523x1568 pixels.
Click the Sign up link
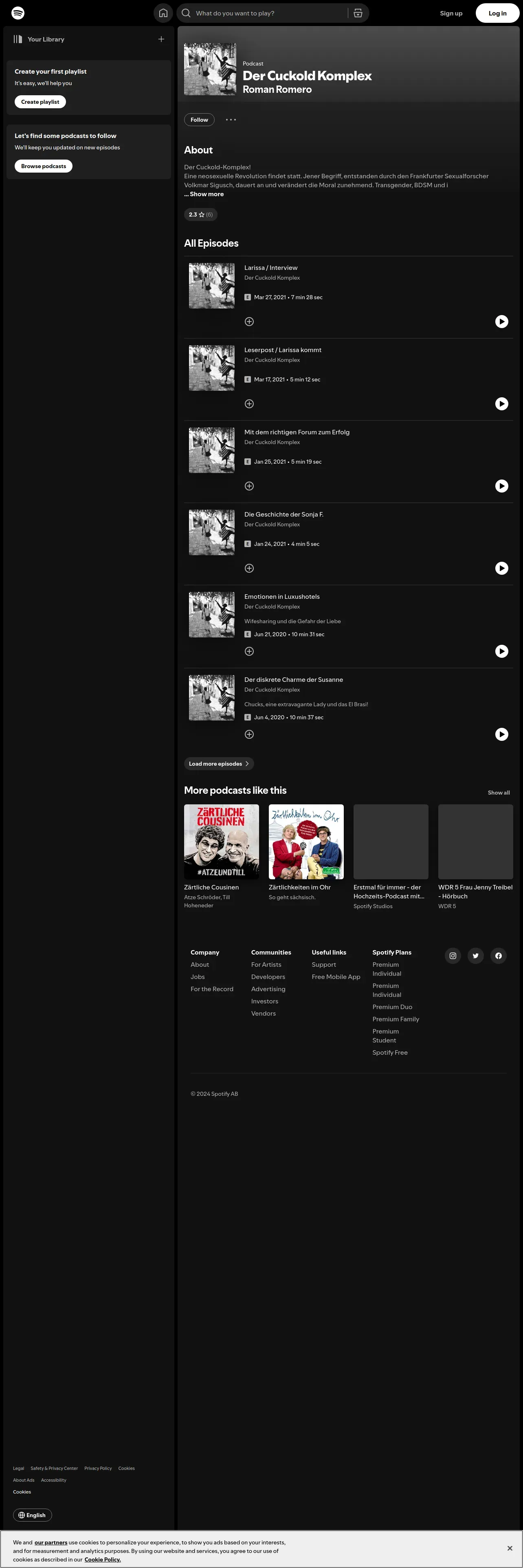(451, 13)
